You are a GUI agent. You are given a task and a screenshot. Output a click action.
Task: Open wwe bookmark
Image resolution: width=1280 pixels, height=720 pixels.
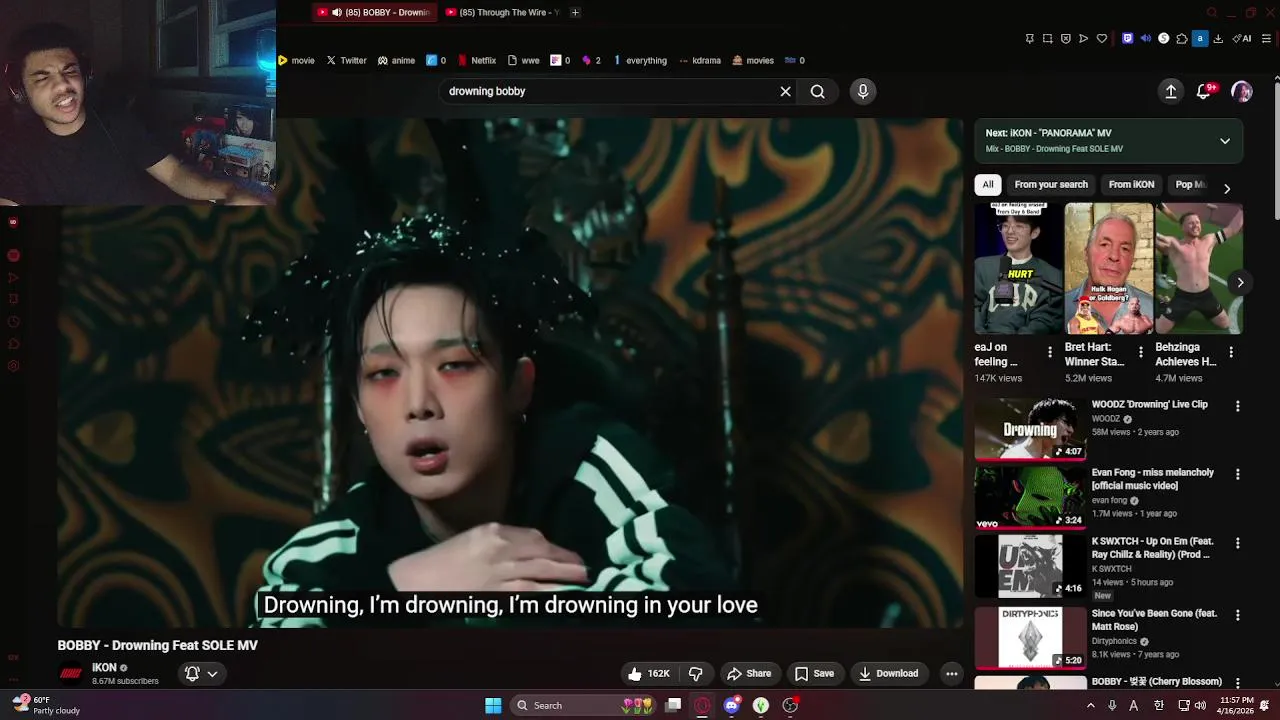[523, 60]
